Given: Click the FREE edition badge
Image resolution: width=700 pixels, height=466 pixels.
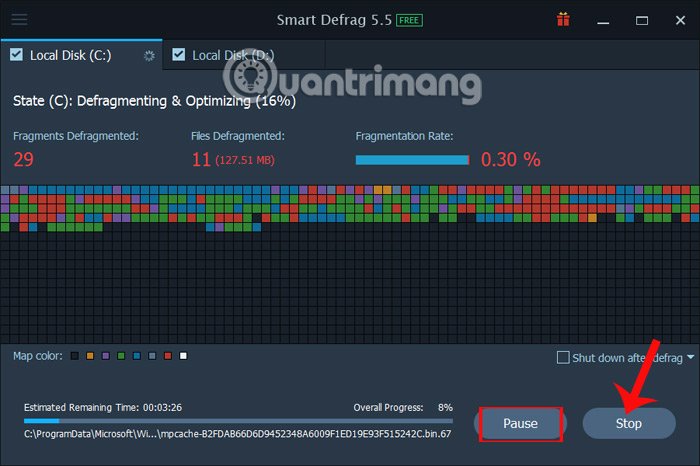Looking at the screenshot, I should coord(409,20).
